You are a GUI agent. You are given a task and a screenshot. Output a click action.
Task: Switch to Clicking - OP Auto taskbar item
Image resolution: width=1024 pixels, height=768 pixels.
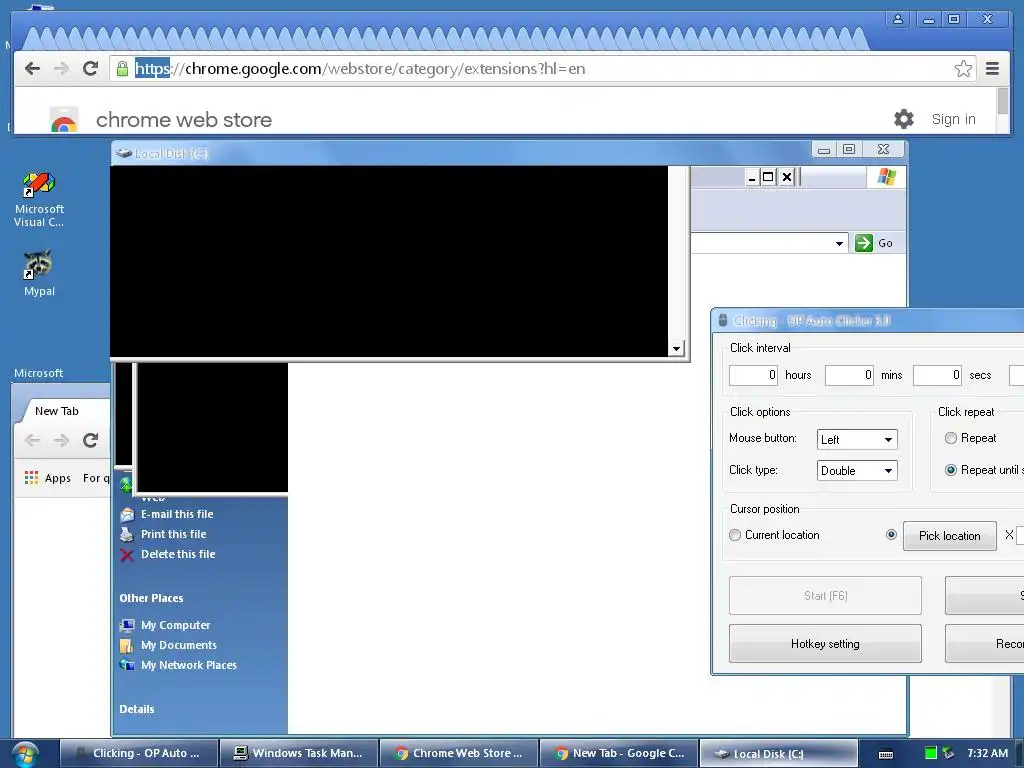coord(138,753)
